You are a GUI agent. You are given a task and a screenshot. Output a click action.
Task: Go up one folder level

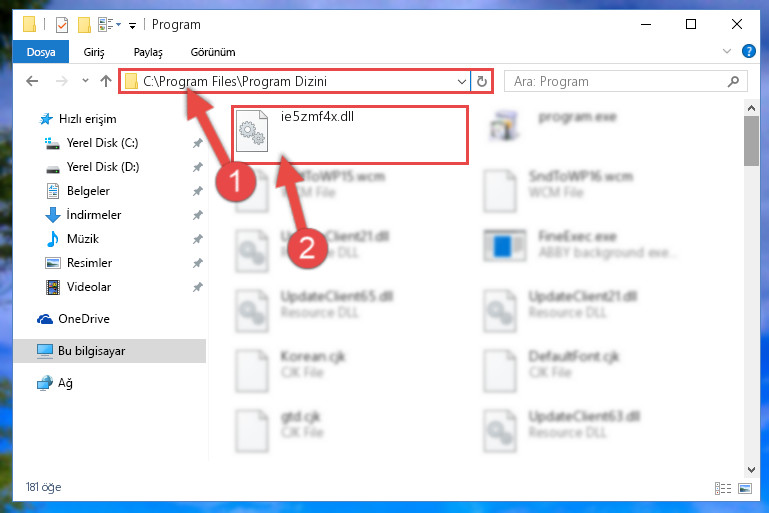(106, 81)
